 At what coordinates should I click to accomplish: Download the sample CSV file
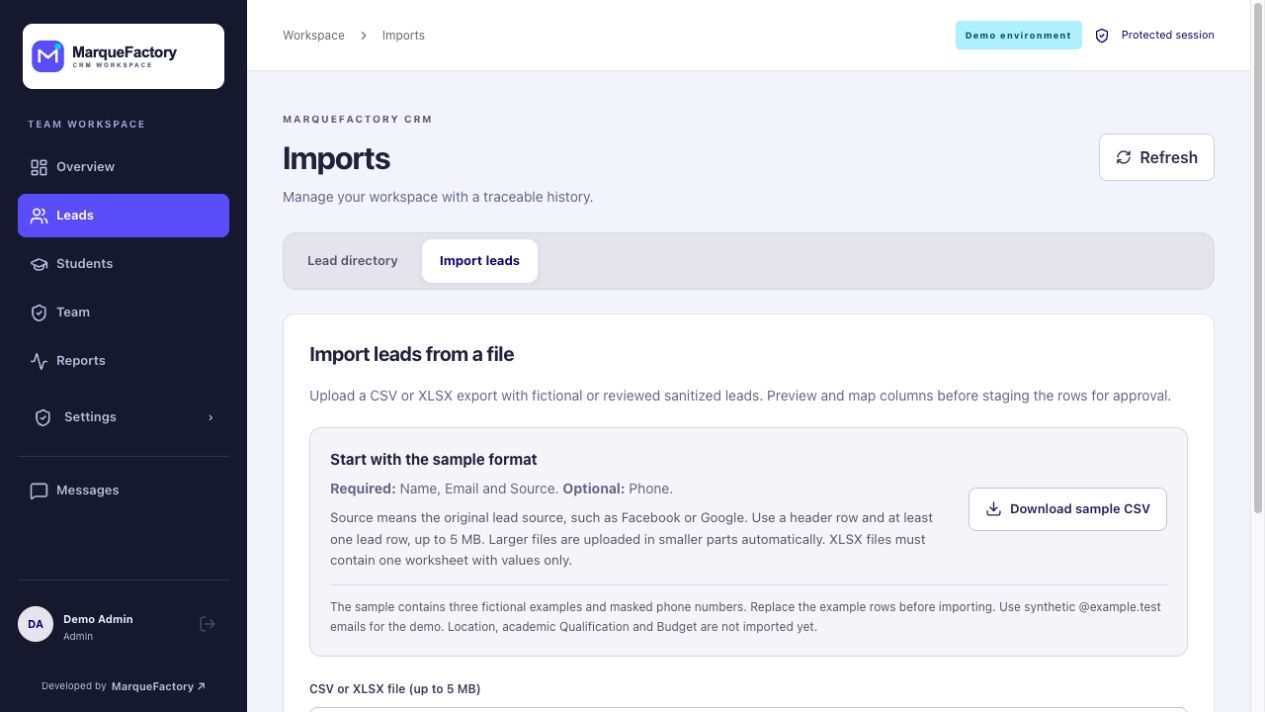(1067, 509)
